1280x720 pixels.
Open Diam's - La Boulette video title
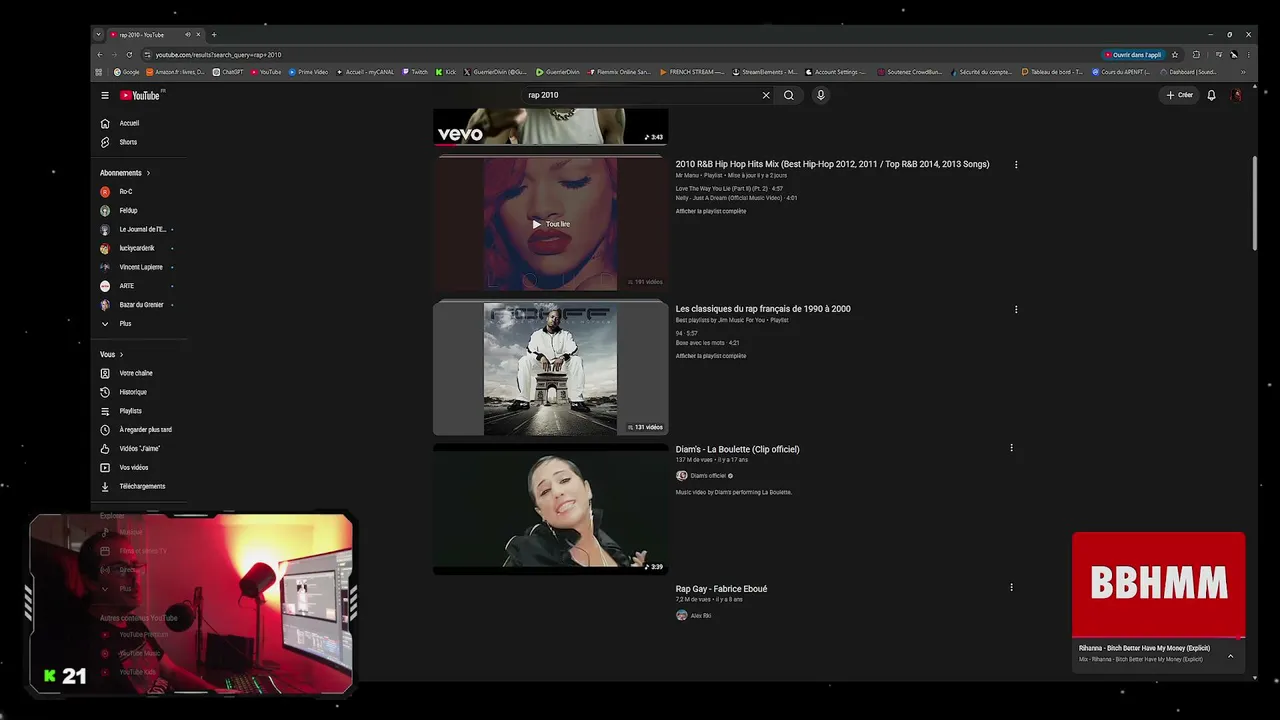[737, 449]
